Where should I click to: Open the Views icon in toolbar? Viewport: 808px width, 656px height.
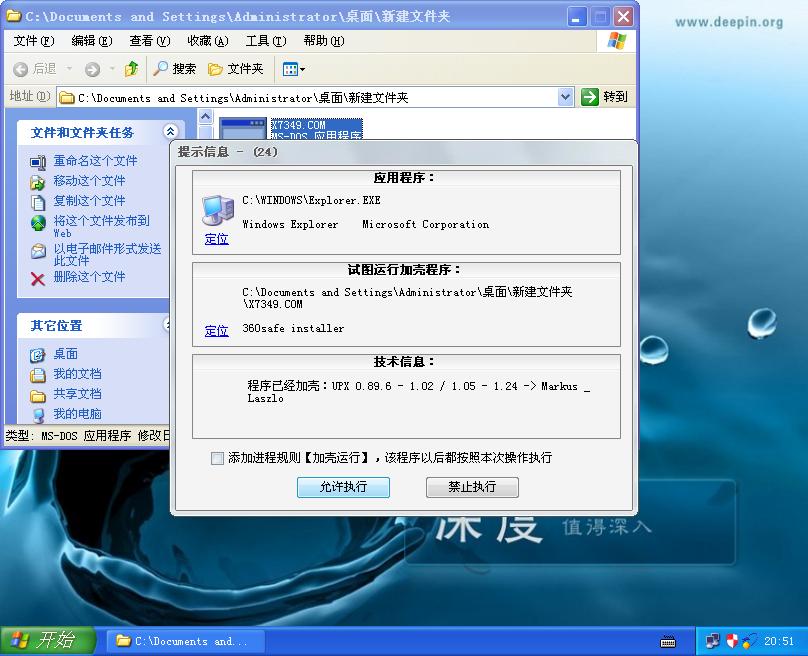(x=290, y=69)
